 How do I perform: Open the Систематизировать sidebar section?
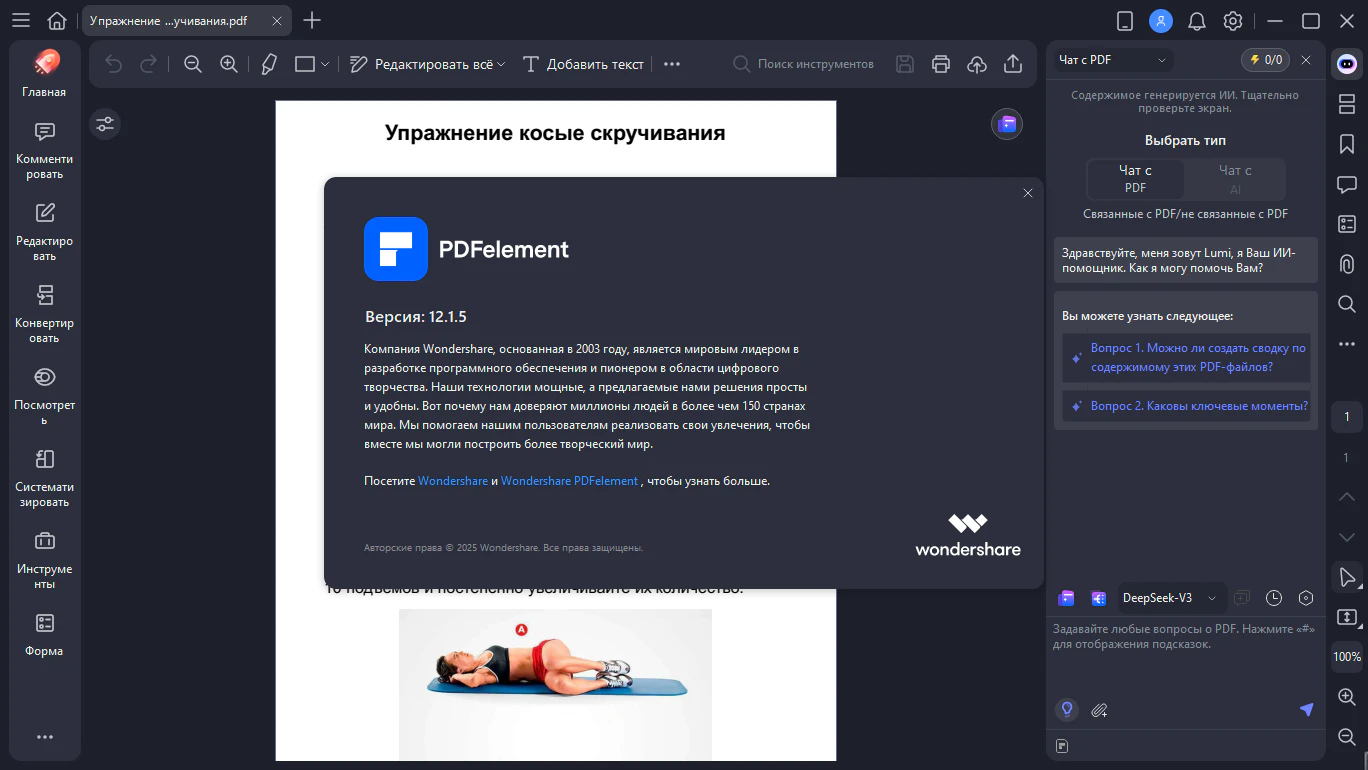coord(44,479)
